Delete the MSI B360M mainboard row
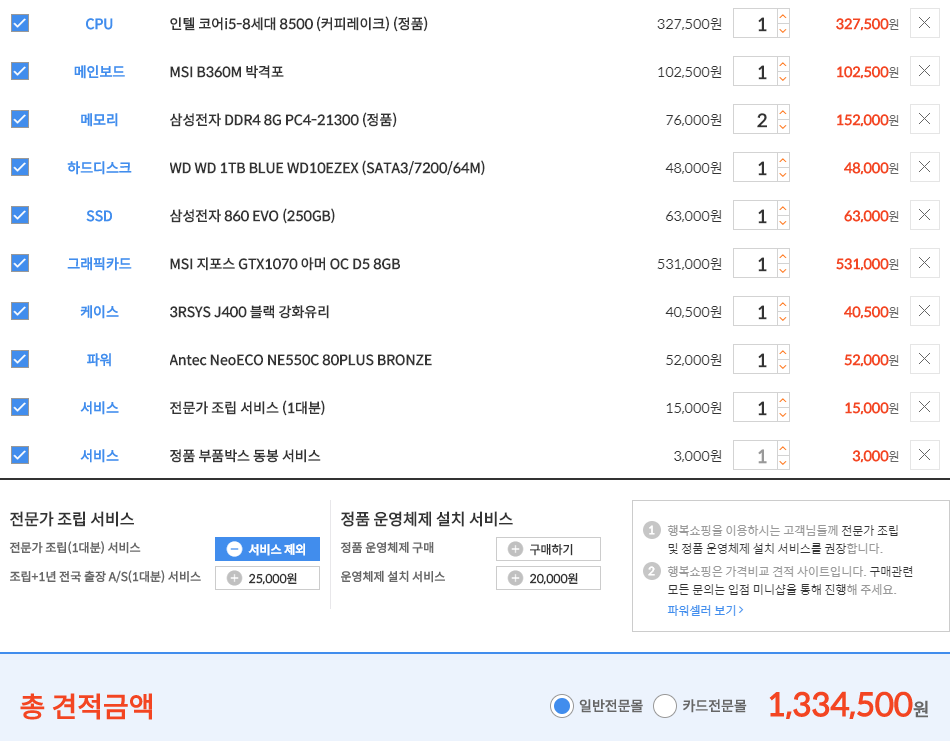 point(924,71)
